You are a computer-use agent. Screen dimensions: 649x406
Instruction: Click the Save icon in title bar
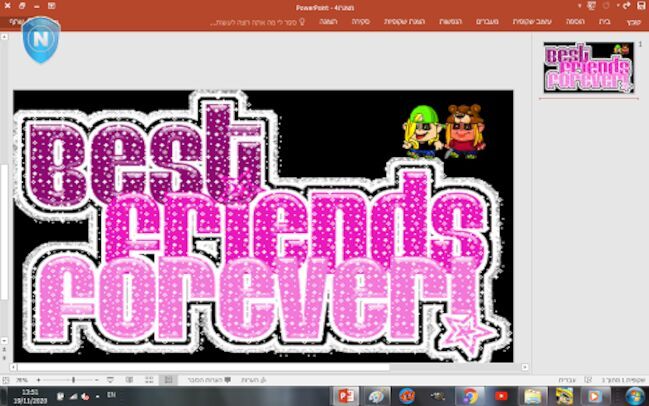(x=641, y=6)
